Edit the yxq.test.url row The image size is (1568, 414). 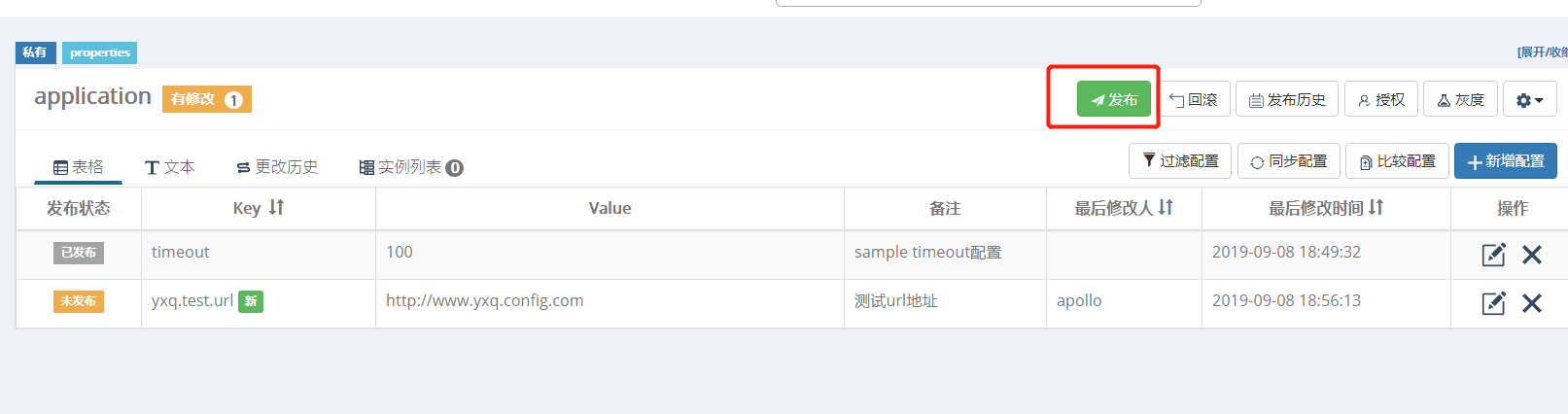1493,303
